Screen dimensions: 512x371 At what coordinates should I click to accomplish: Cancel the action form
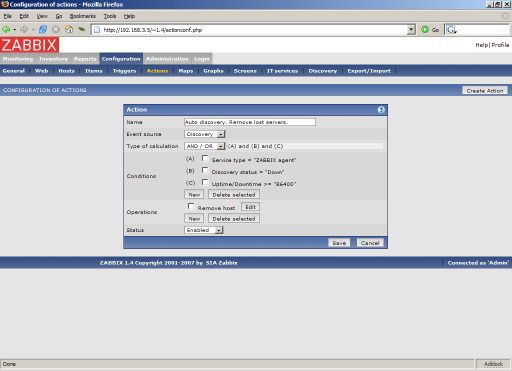pyautogui.click(x=370, y=243)
